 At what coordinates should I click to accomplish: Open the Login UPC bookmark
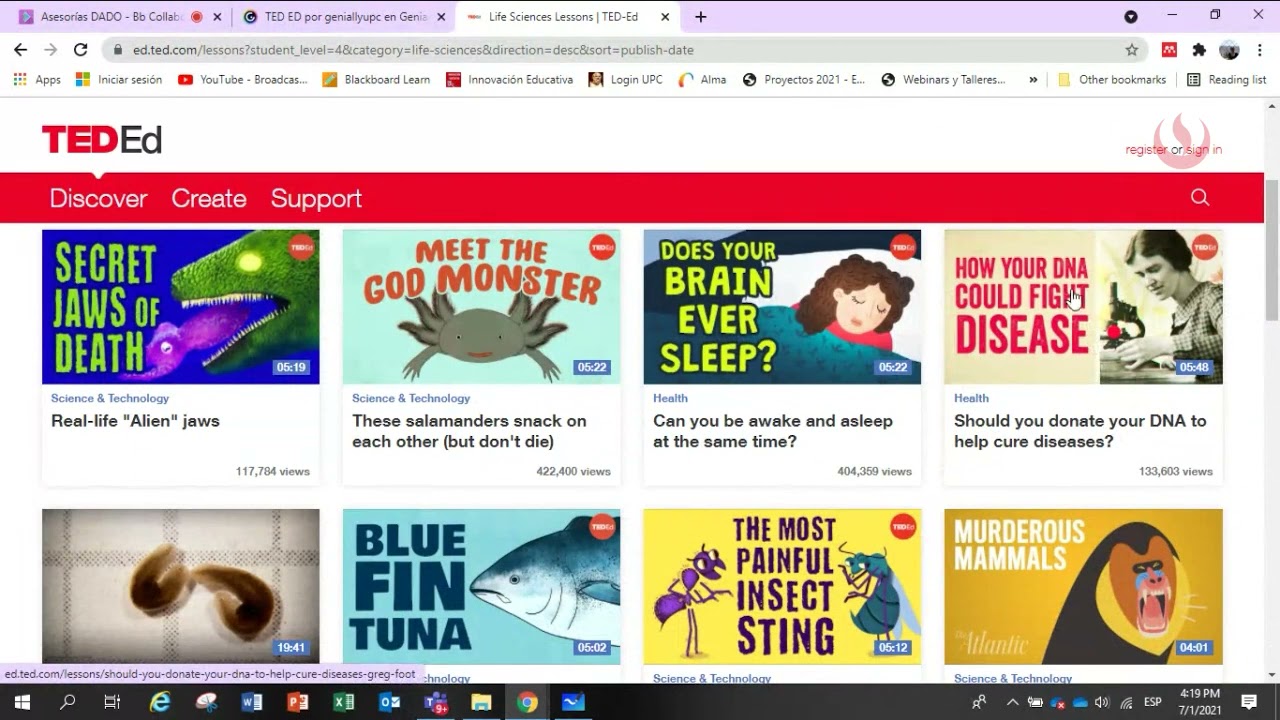click(625, 80)
